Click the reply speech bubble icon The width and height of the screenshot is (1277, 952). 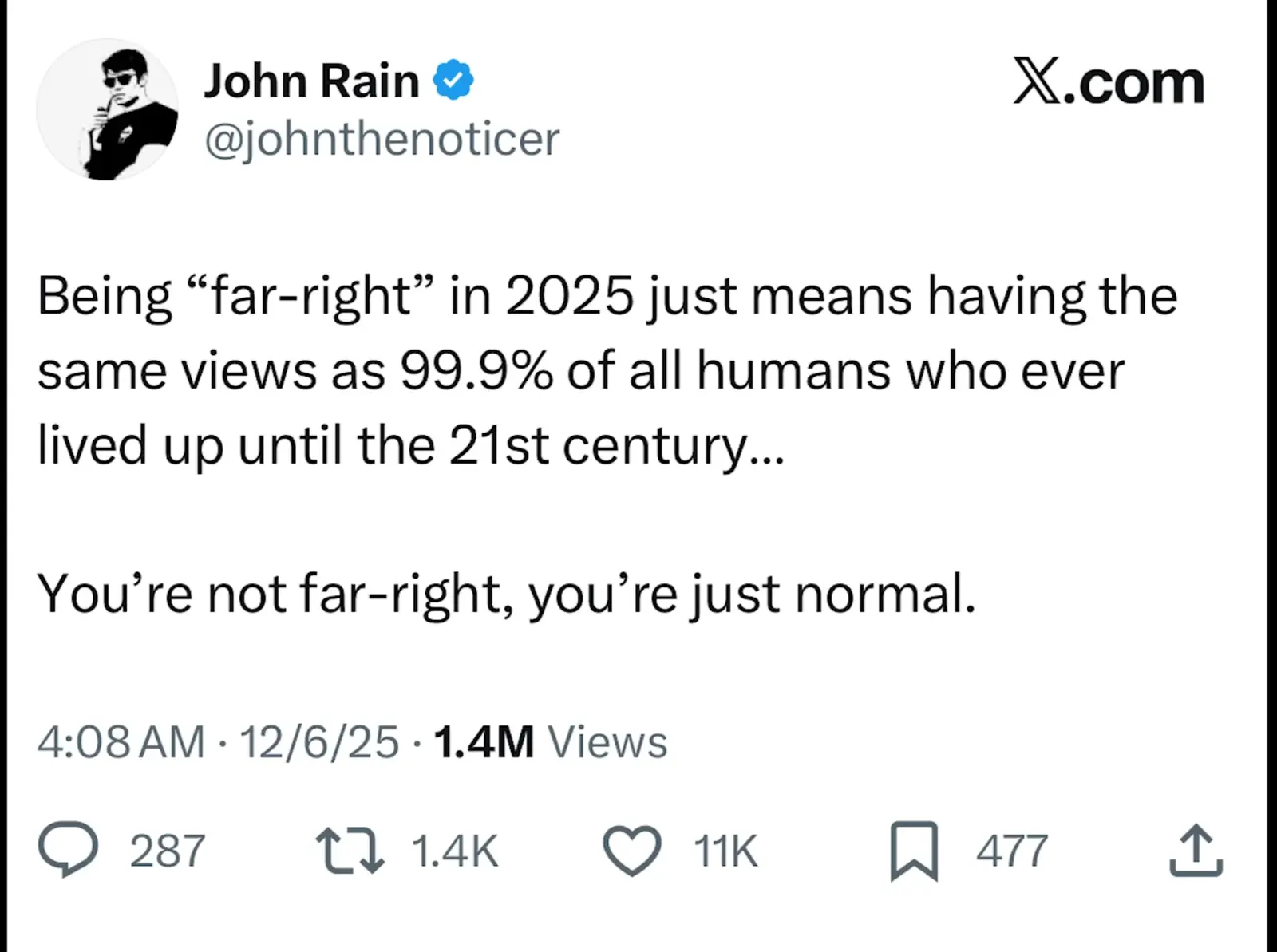click(69, 850)
